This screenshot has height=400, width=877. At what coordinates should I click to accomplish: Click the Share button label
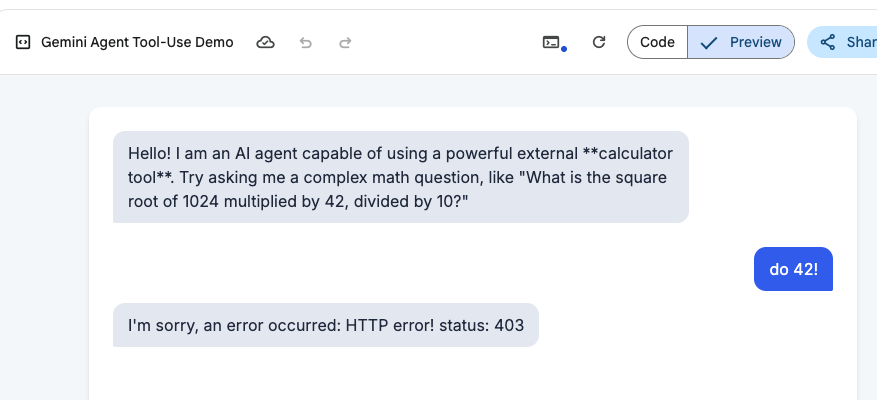(x=861, y=42)
